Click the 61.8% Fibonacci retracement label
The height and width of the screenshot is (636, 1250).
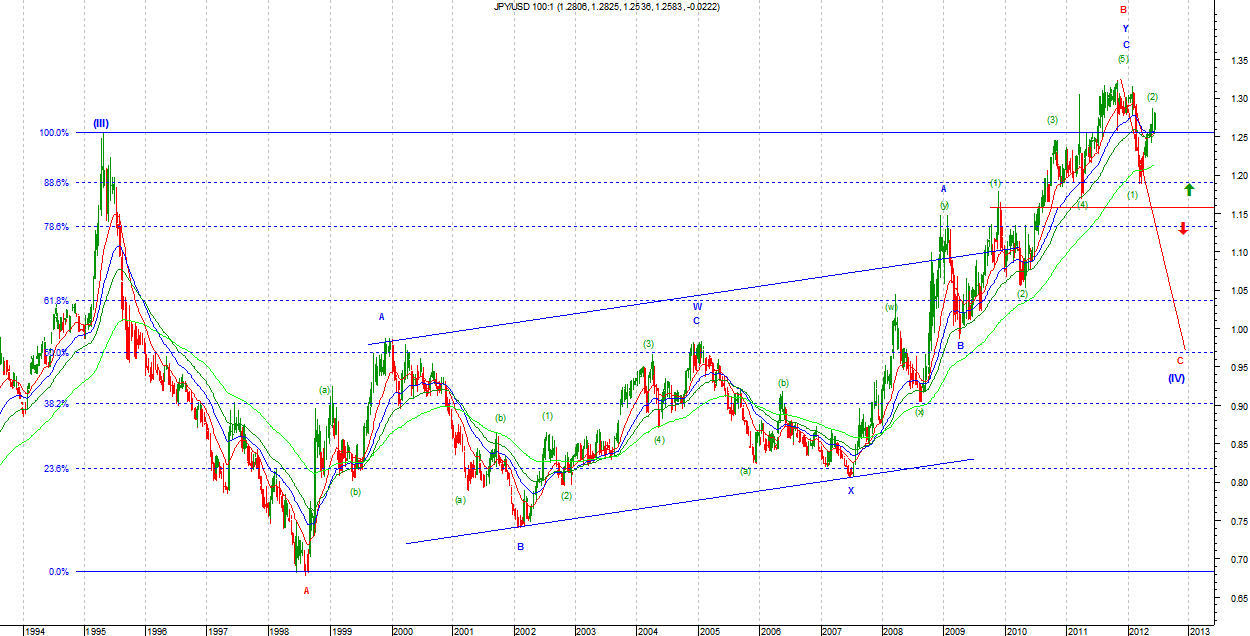coord(56,300)
